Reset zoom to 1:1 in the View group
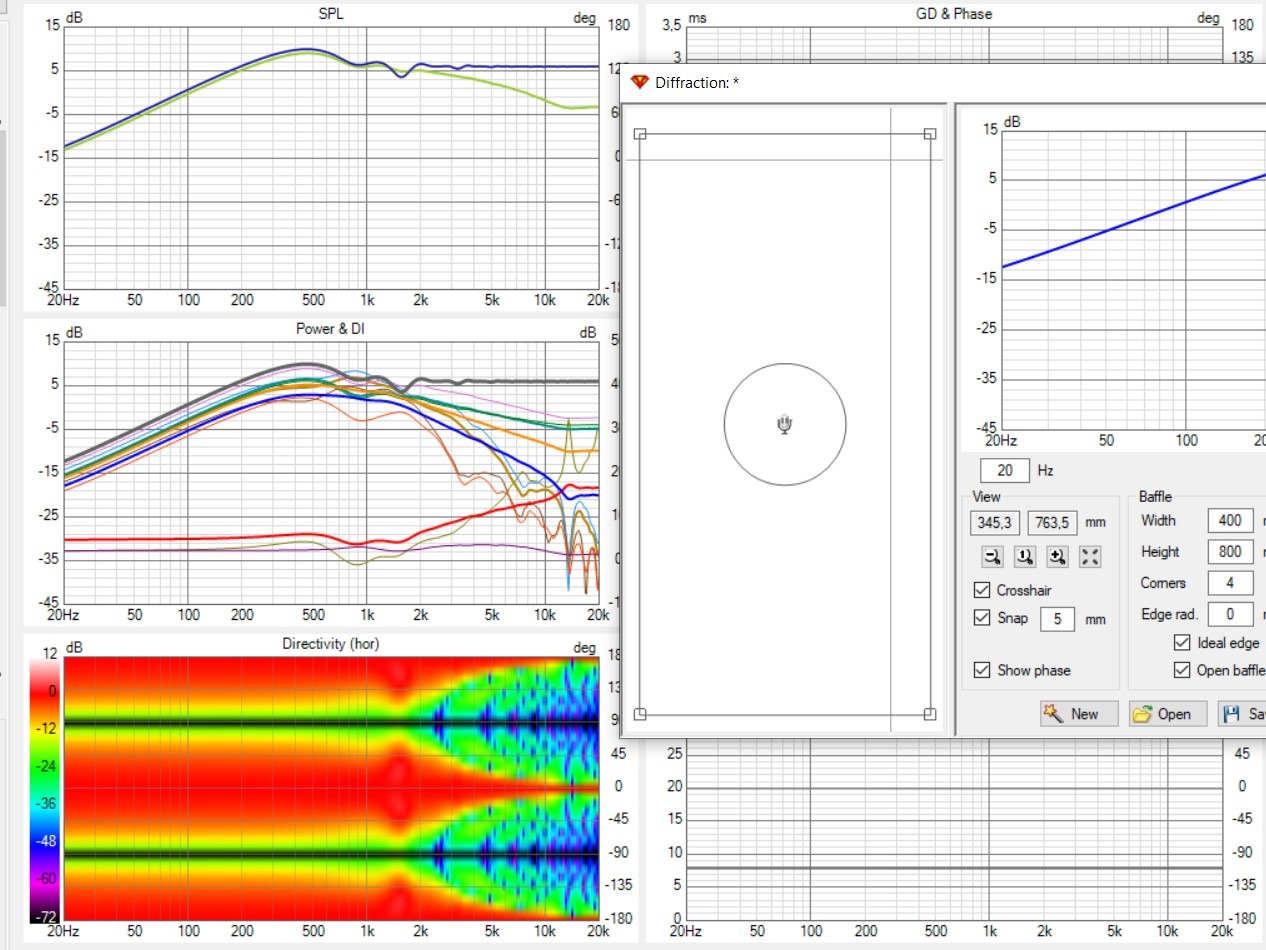This screenshot has height=950, width=1266. 1024,557
